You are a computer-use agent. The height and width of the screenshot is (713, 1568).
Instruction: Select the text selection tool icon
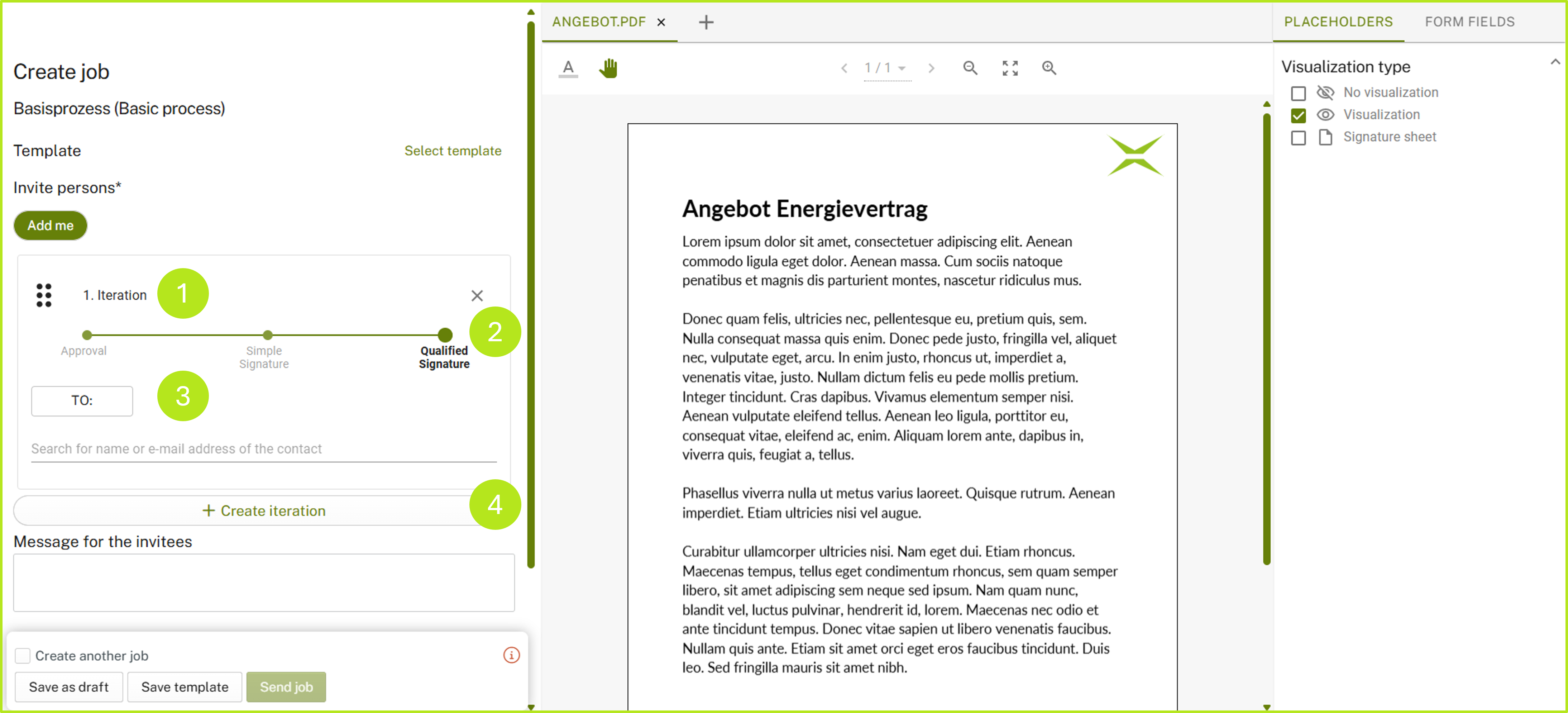pos(568,68)
